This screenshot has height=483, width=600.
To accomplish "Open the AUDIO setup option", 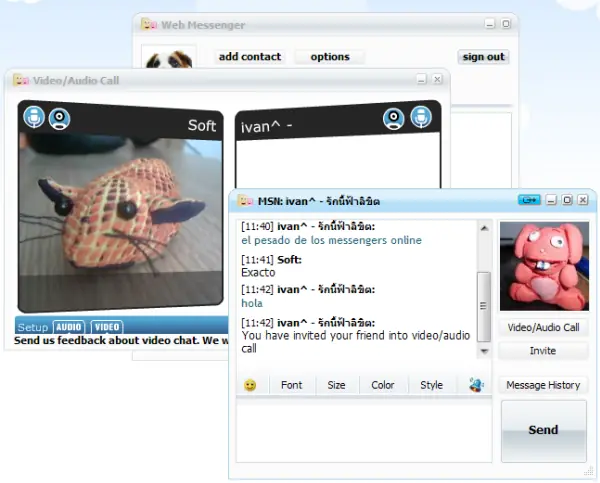I will [69, 327].
